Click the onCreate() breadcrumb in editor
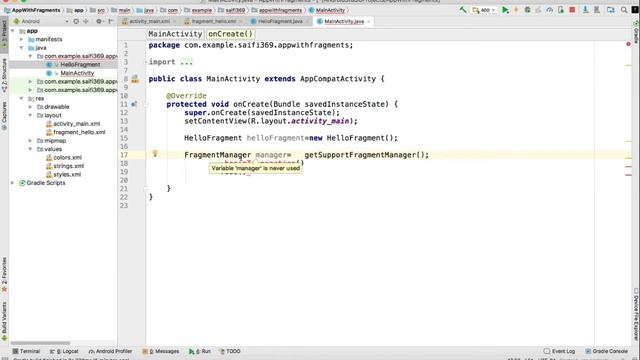 [231, 34]
